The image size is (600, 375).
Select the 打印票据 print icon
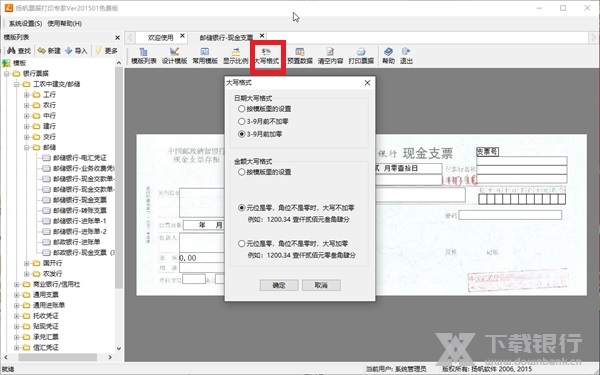click(x=361, y=55)
